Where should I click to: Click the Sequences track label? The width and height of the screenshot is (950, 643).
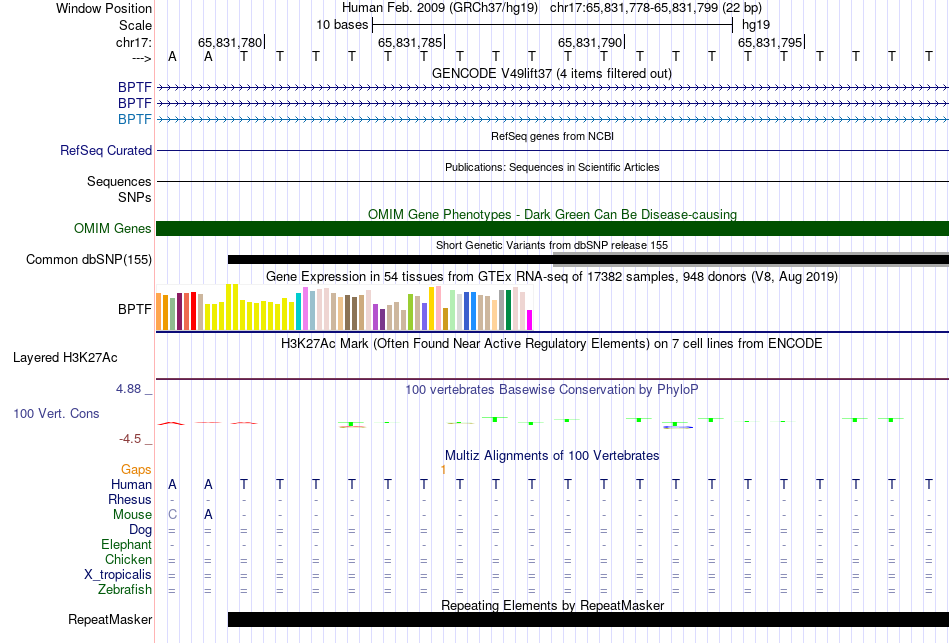(119, 181)
